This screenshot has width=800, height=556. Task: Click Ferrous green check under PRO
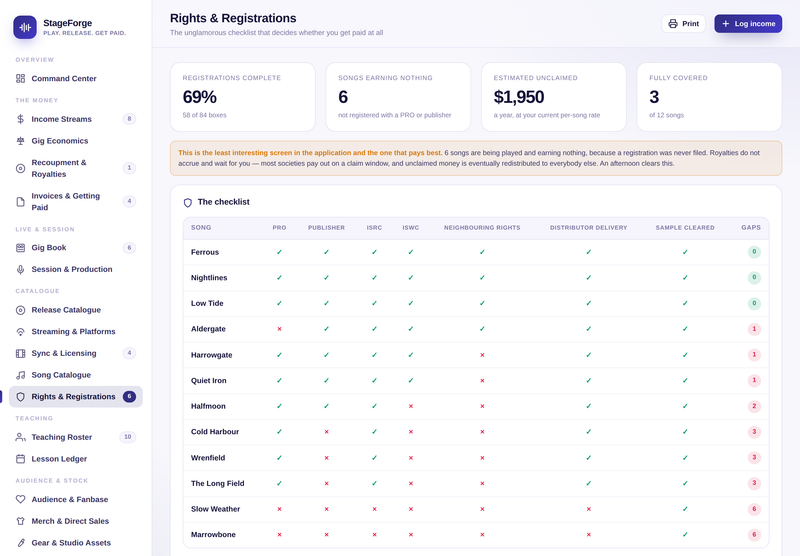point(279,252)
